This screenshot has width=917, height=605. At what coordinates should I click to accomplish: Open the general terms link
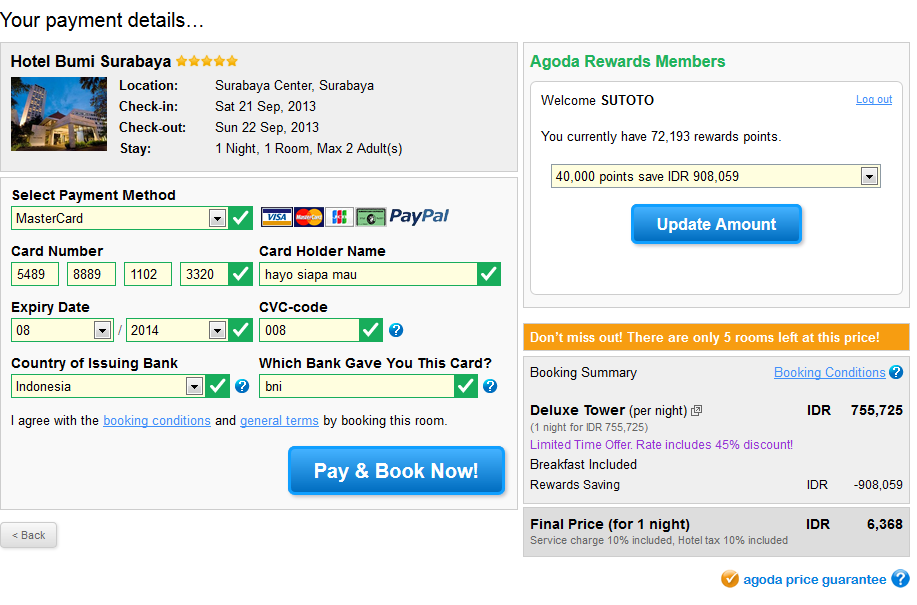(279, 421)
